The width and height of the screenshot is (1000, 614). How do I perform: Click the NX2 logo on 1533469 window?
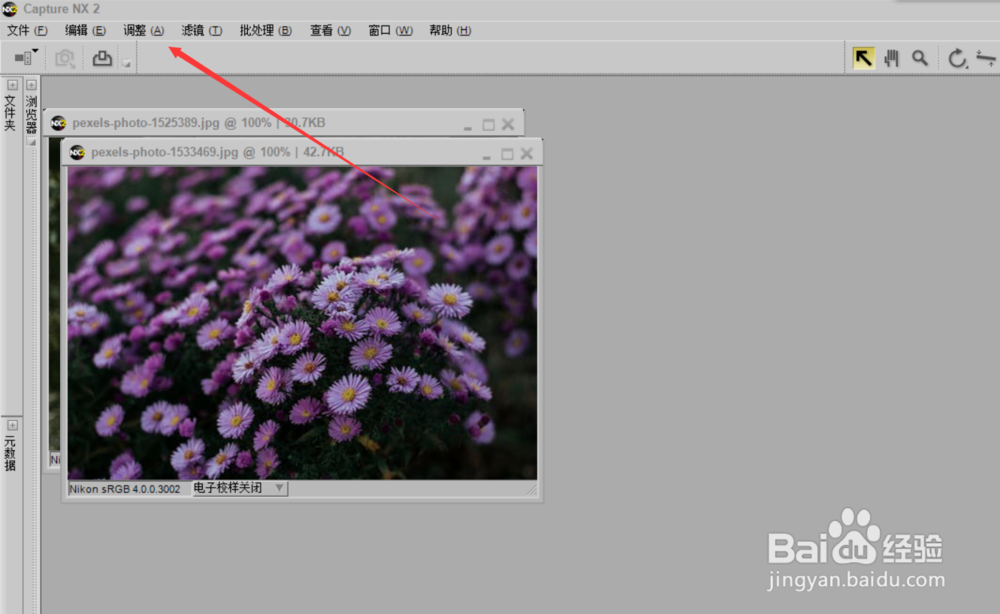tap(77, 152)
